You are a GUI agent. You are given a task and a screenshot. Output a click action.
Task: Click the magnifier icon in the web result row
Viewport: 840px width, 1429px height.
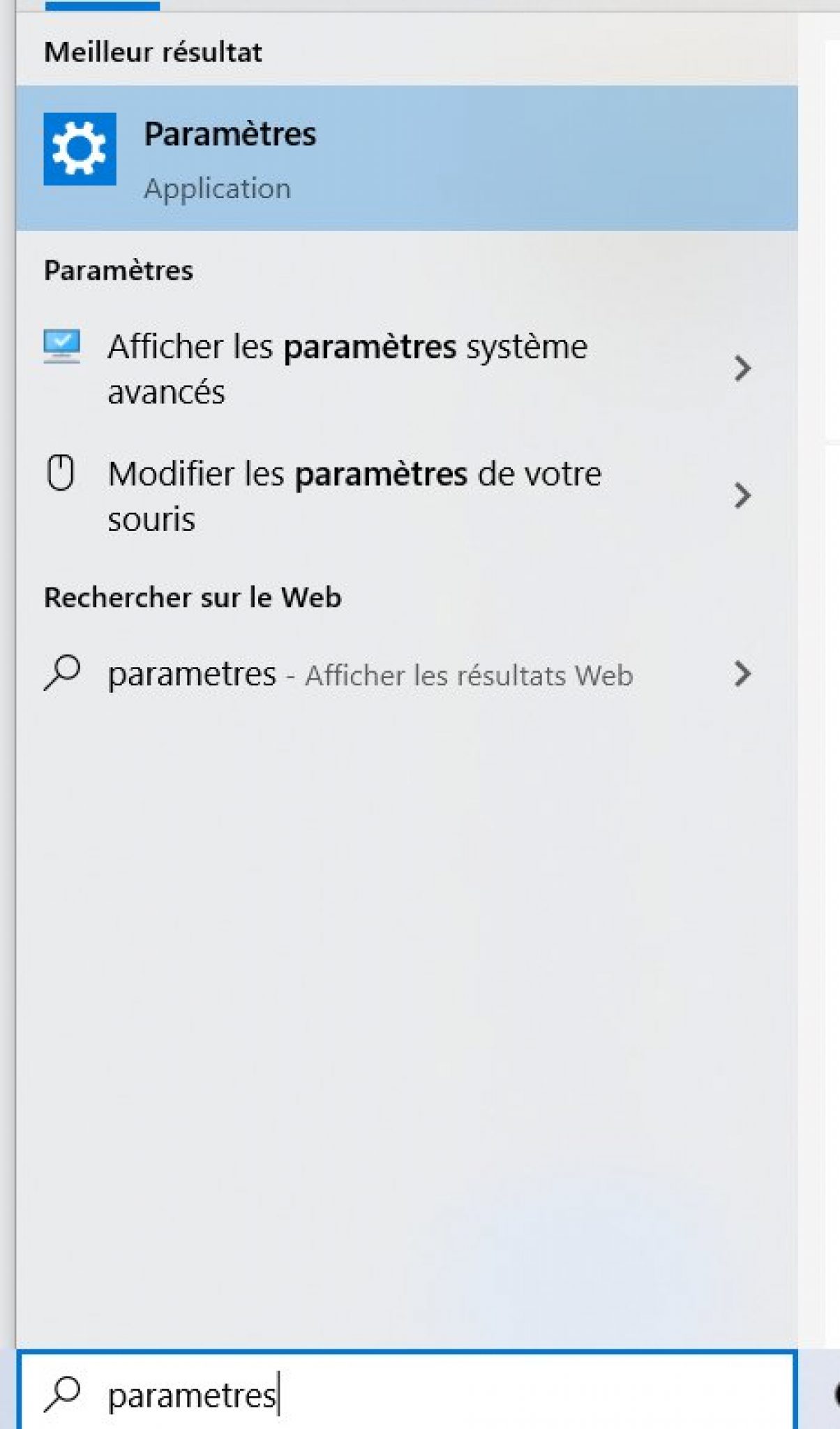63,674
